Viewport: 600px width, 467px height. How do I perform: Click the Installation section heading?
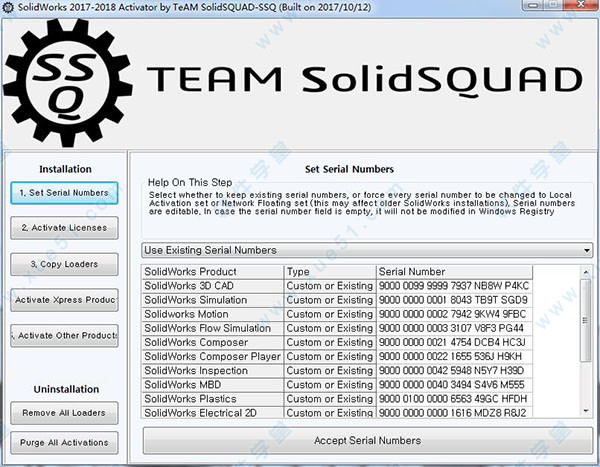click(65, 169)
